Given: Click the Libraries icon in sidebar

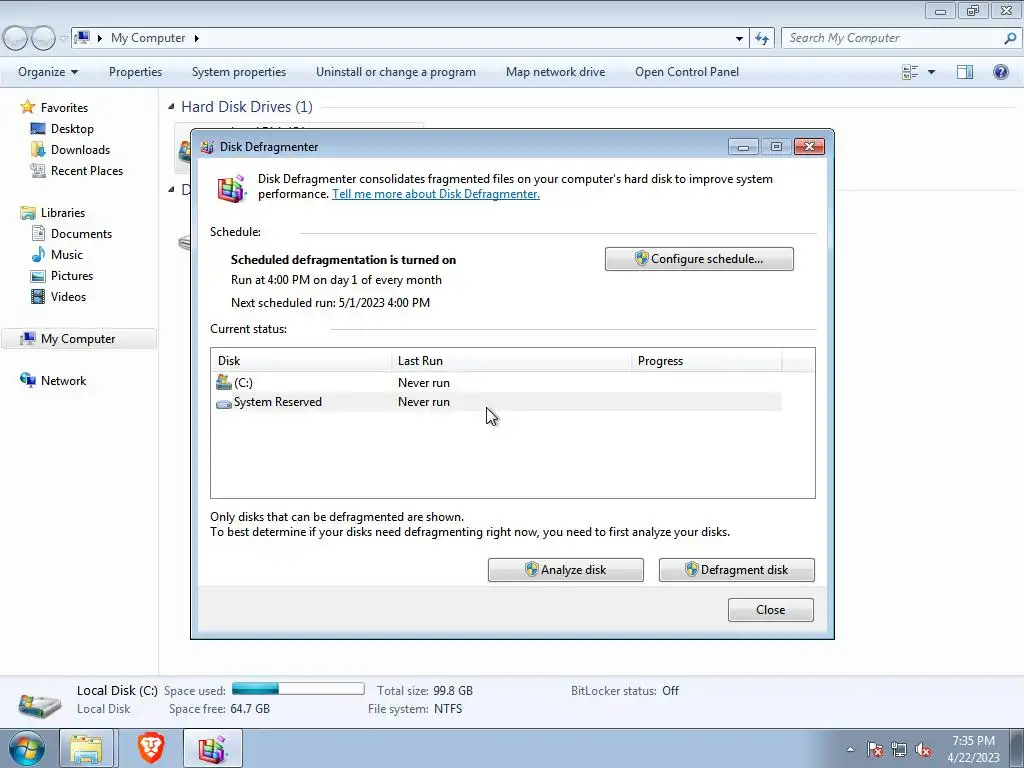Looking at the screenshot, I should (x=27, y=213).
